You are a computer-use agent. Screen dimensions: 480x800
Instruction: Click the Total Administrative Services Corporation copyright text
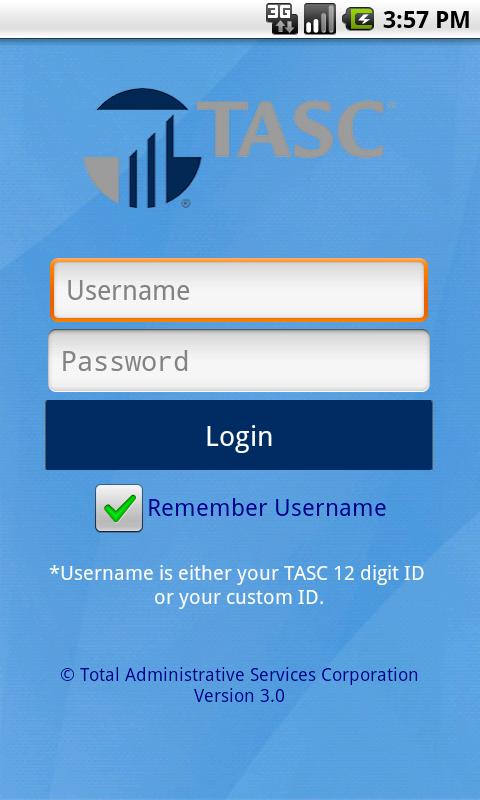[239, 674]
